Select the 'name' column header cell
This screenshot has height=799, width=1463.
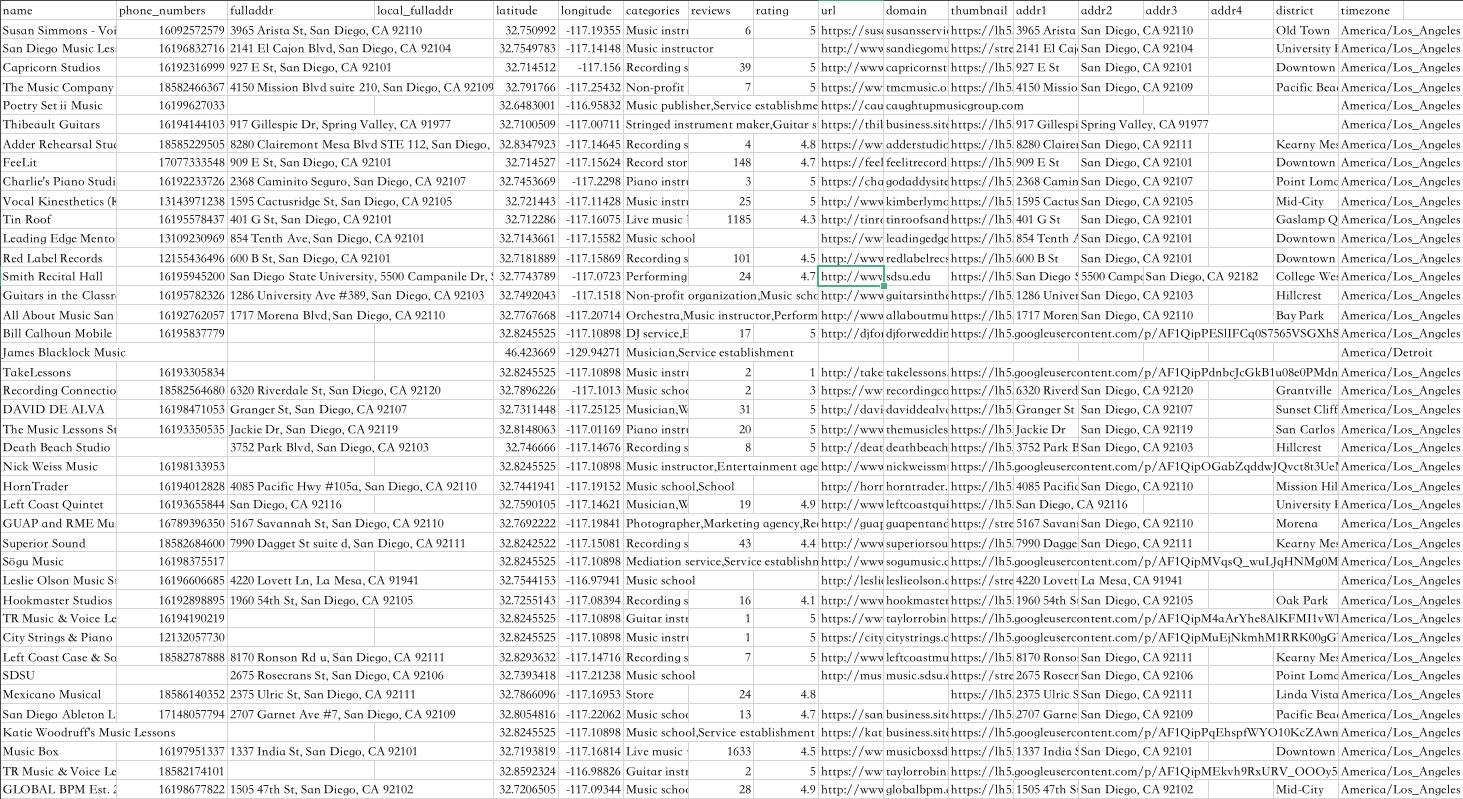pyautogui.click(x=58, y=10)
